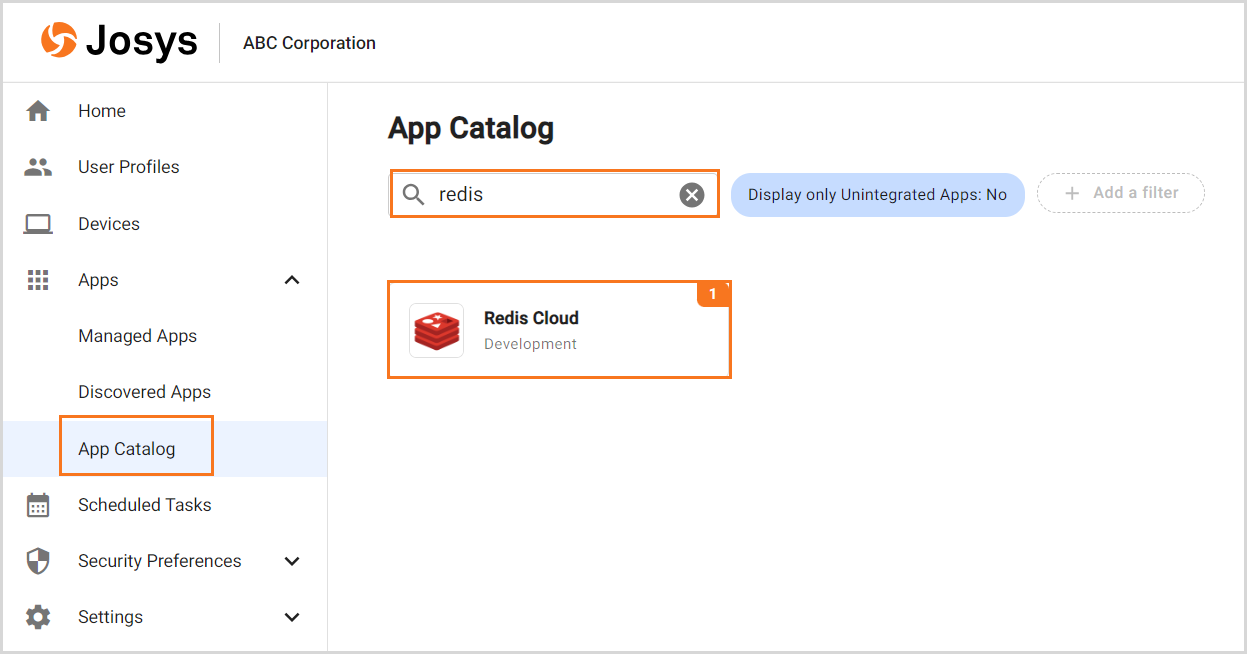The image size is (1247, 654).
Task: Toggle Display only Unintegrated Apps filter
Action: pyautogui.click(x=877, y=195)
